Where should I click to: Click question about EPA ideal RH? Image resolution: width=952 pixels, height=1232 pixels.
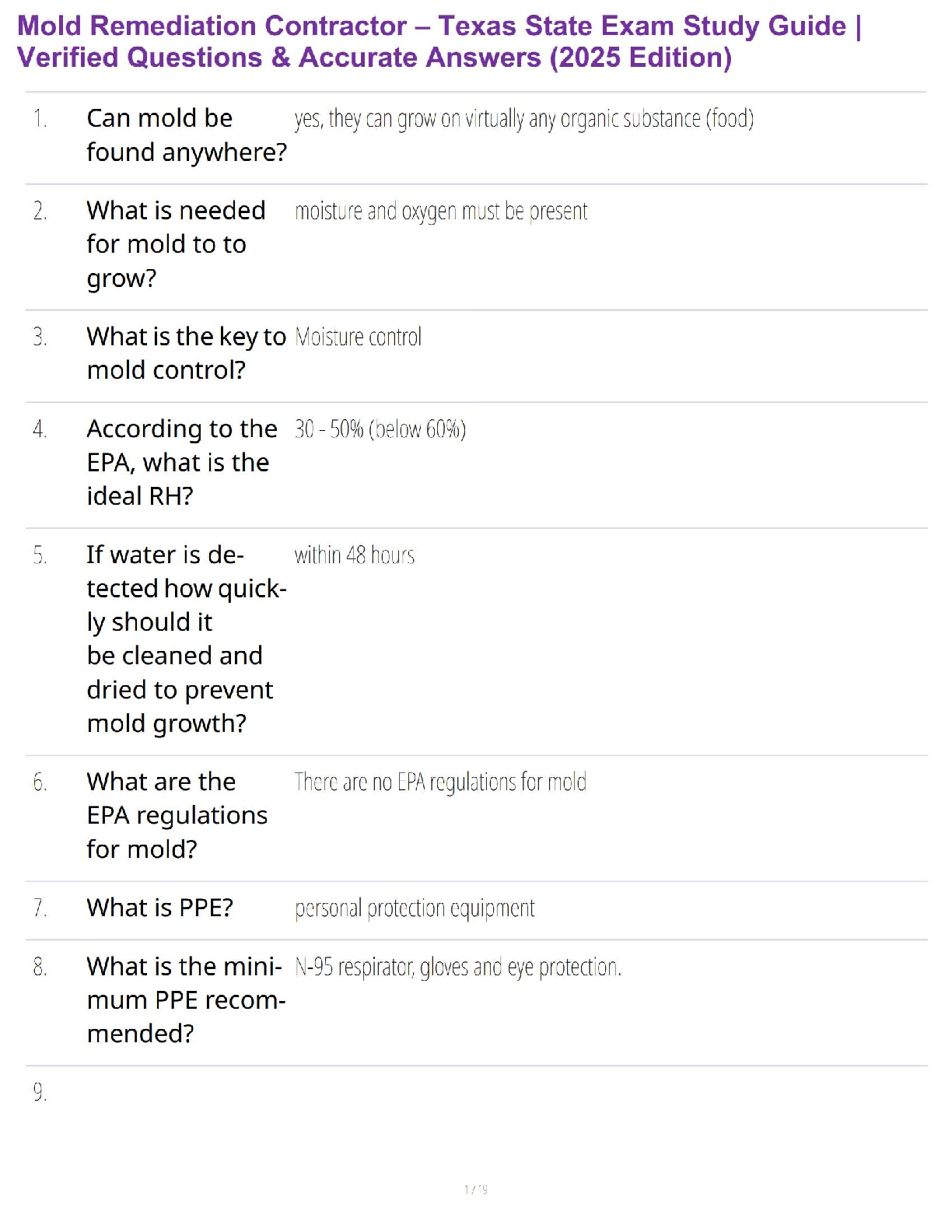click(181, 462)
